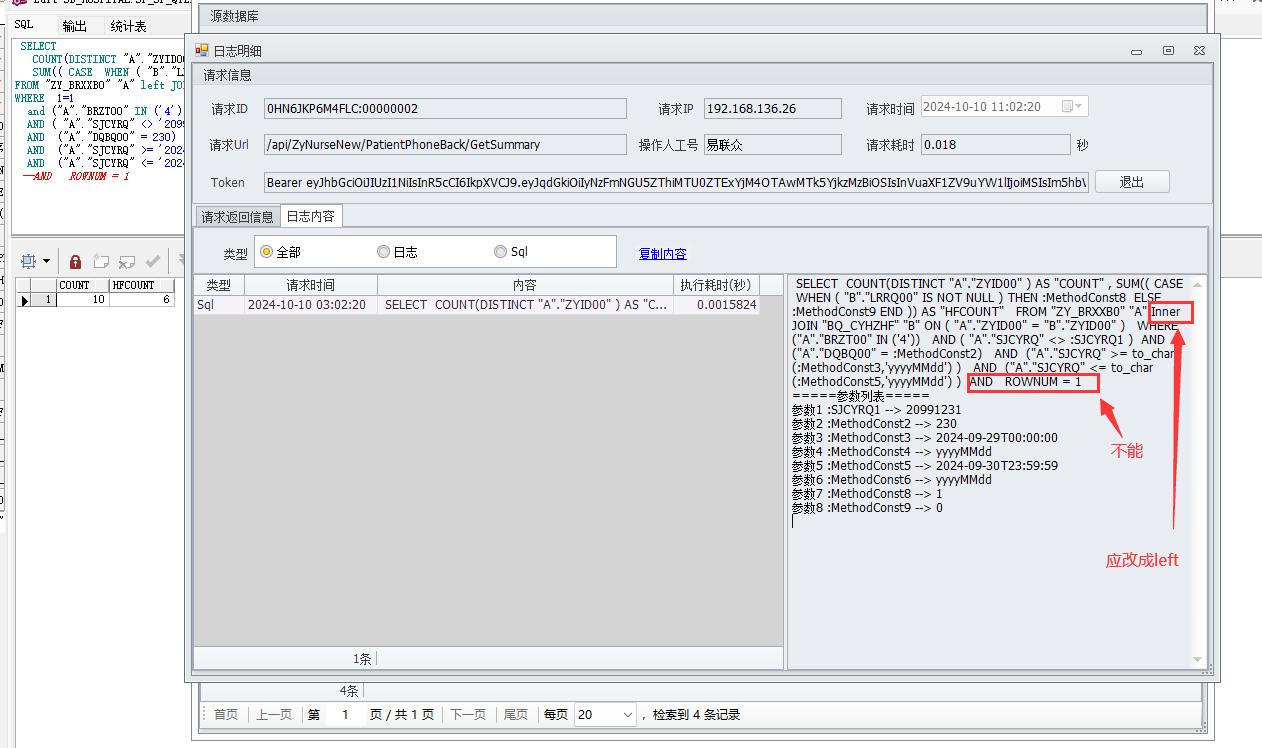Click the 操作人工号 field showing 易联众
The height and width of the screenshot is (748, 1262).
(x=773, y=145)
